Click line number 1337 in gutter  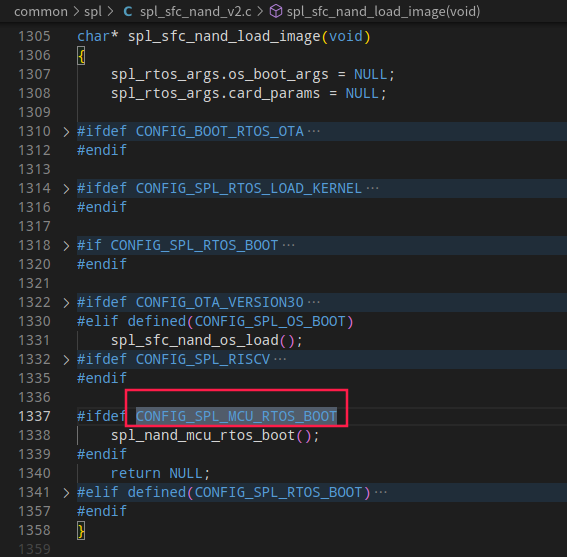pyautogui.click(x=34, y=416)
